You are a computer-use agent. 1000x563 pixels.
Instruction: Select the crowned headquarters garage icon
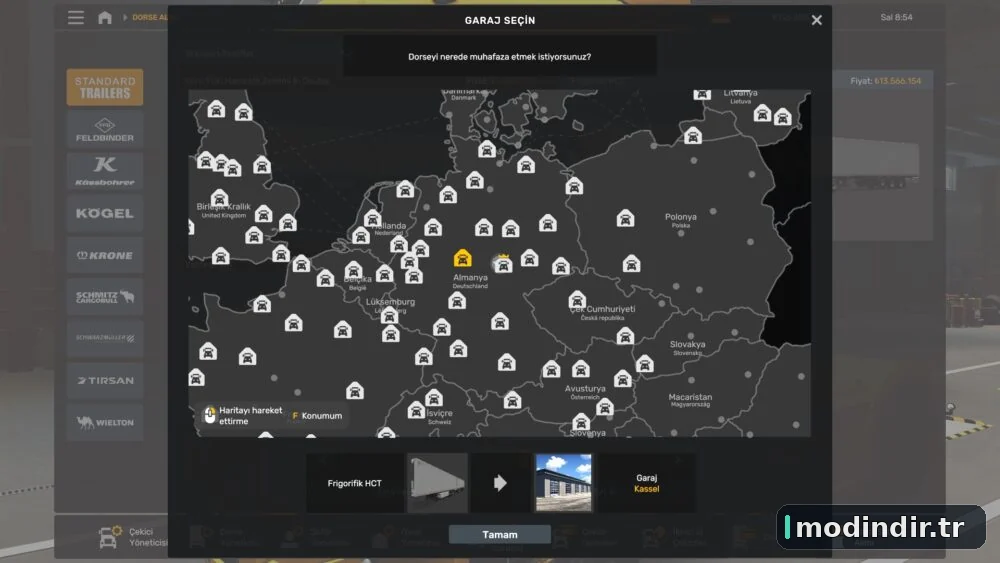(503, 265)
